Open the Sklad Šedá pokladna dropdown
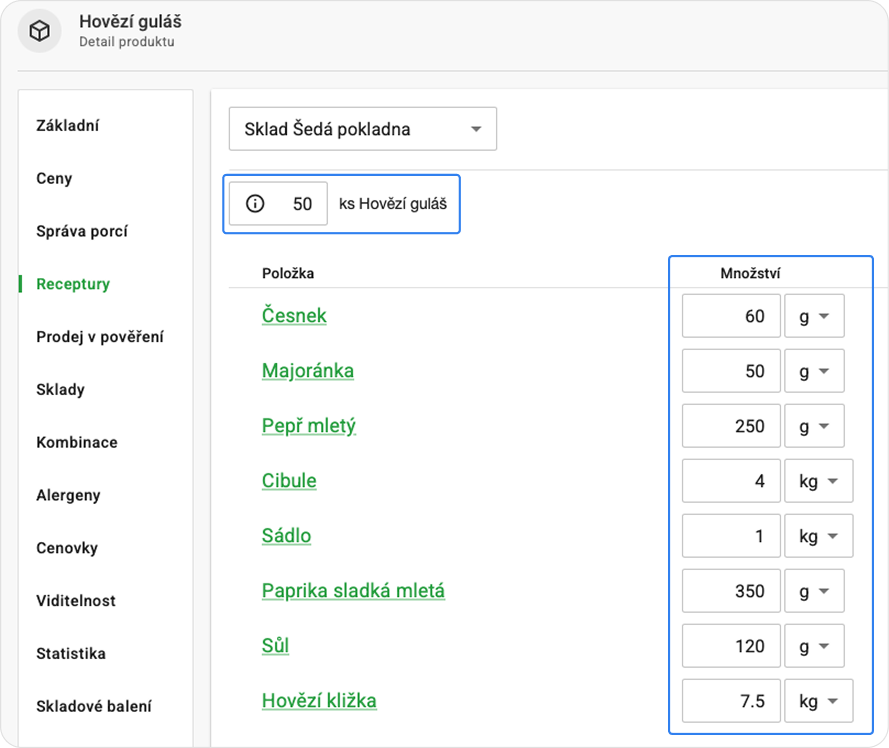Screen dimensions: 889x748 362,129
